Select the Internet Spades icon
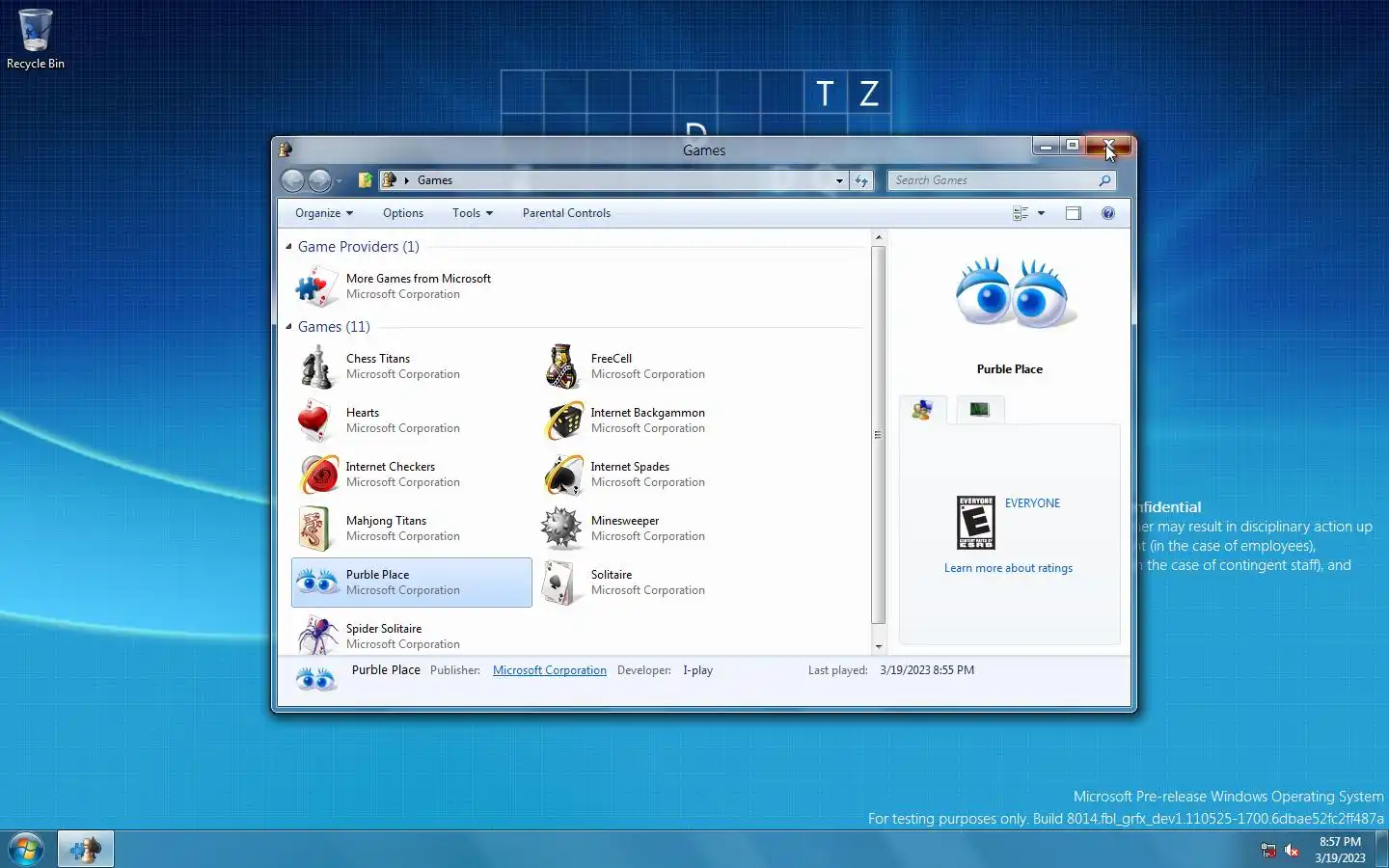Viewport: 1389px width, 868px height. (x=563, y=475)
